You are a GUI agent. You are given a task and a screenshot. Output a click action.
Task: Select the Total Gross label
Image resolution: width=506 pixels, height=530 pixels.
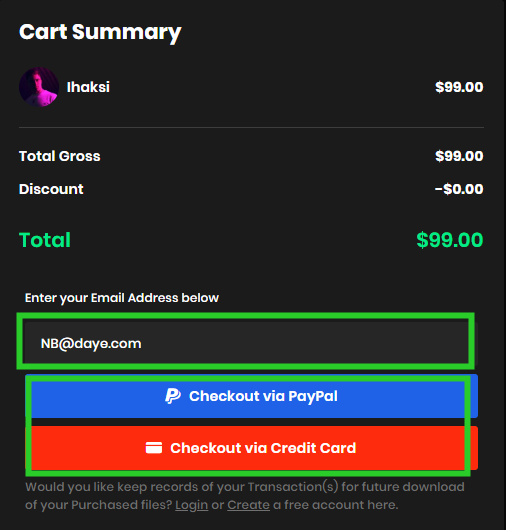tap(59, 156)
